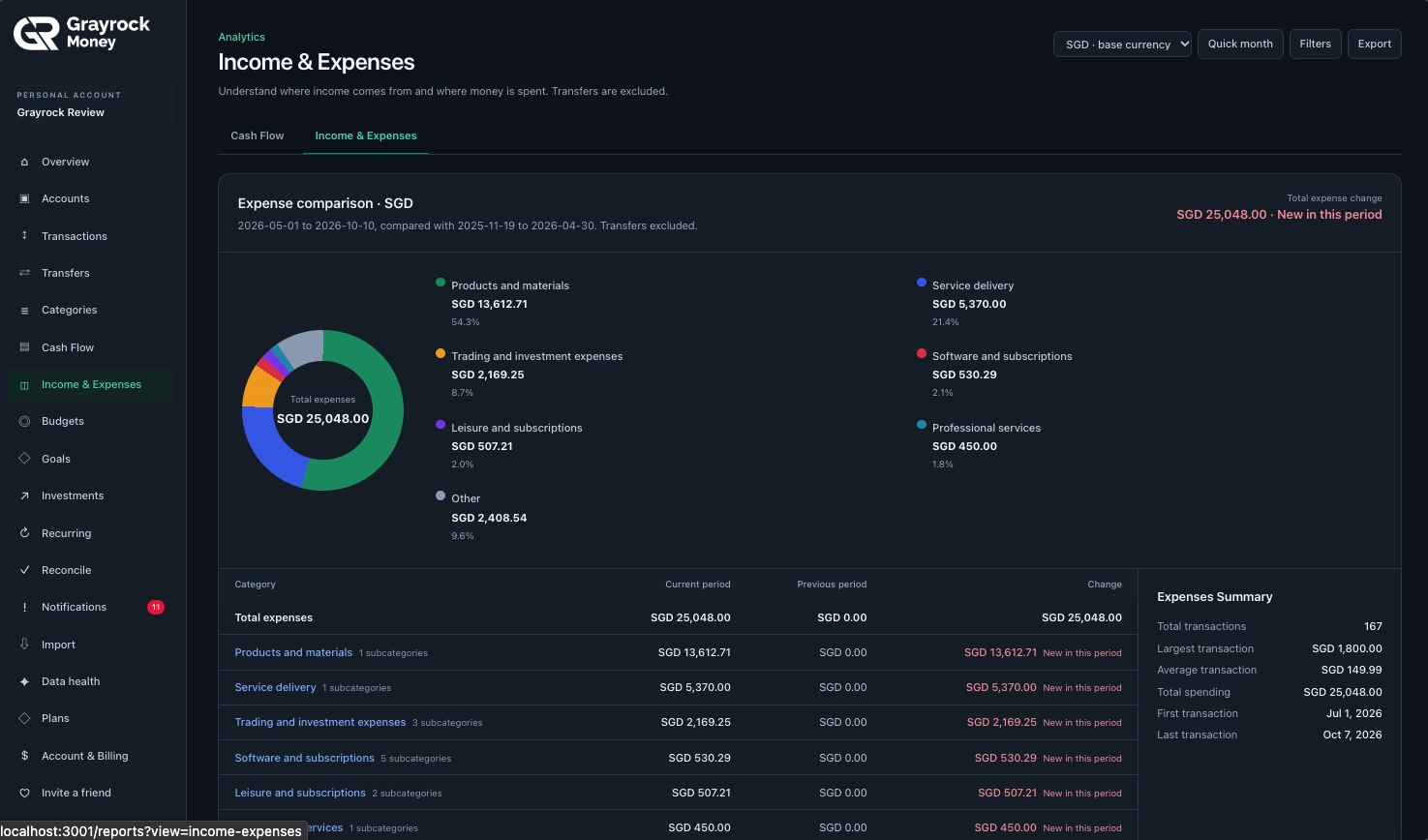The width and height of the screenshot is (1428, 840).
Task: Click the Goals diamond icon
Action: pos(24,459)
